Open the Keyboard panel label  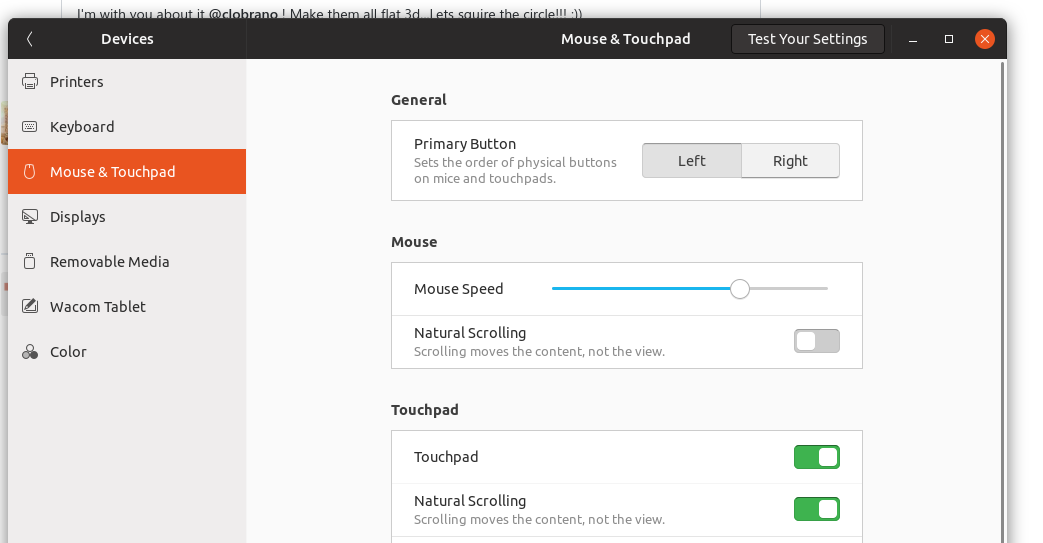82,126
